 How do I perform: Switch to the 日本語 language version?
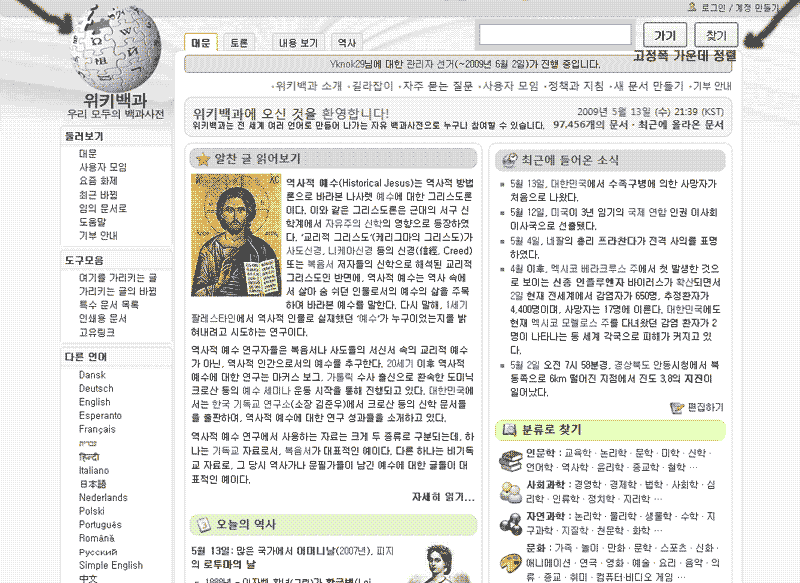(x=92, y=484)
